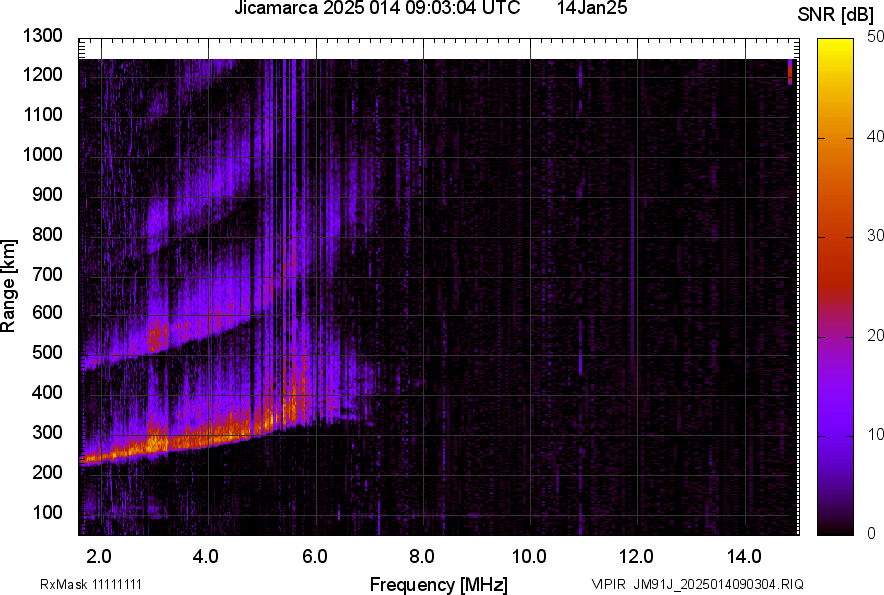Click the range tick label 700
The width and height of the screenshot is (884, 595).
[x=47, y=274]
